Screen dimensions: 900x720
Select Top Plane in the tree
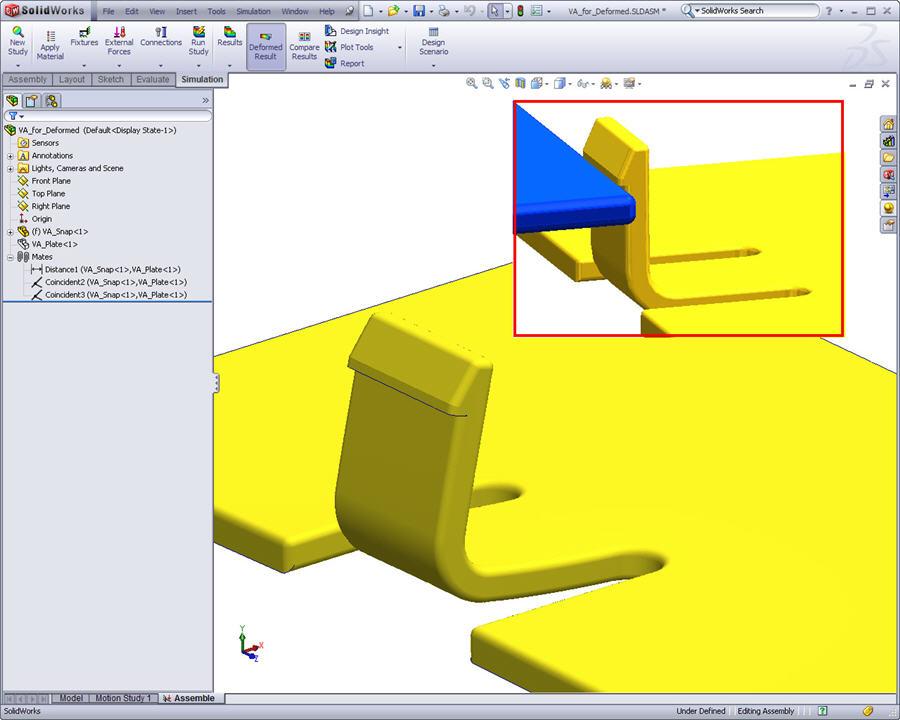(41, 193)
